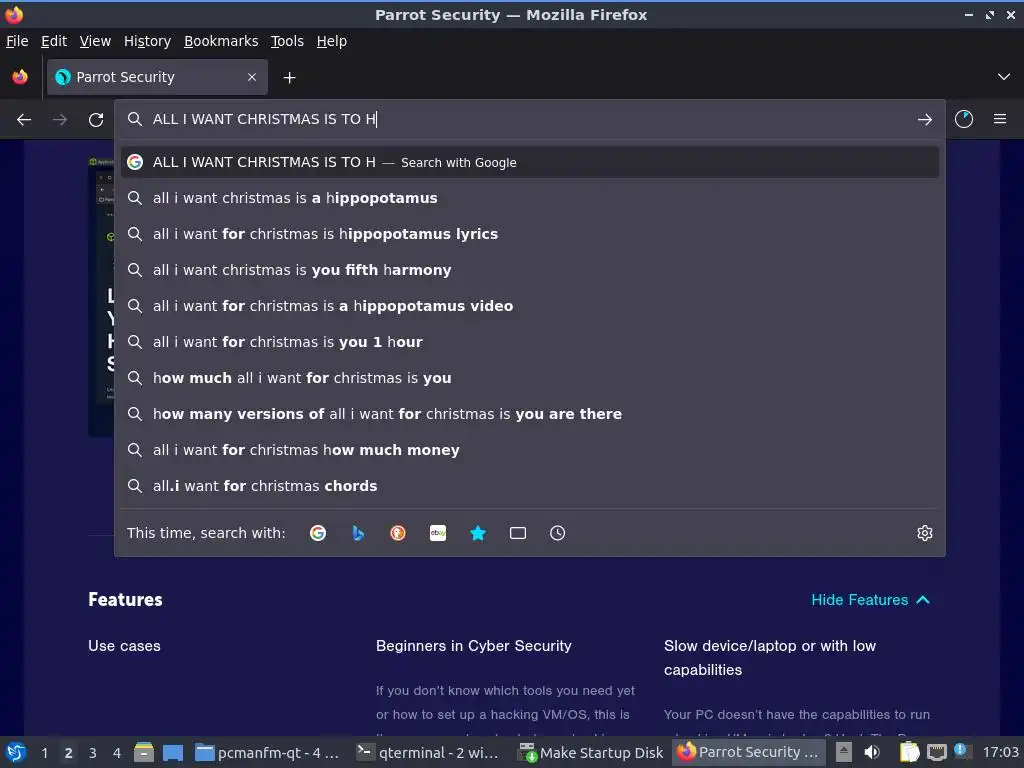Open search settings gear in dropdown
The image size is (1024, 768).
925,533
